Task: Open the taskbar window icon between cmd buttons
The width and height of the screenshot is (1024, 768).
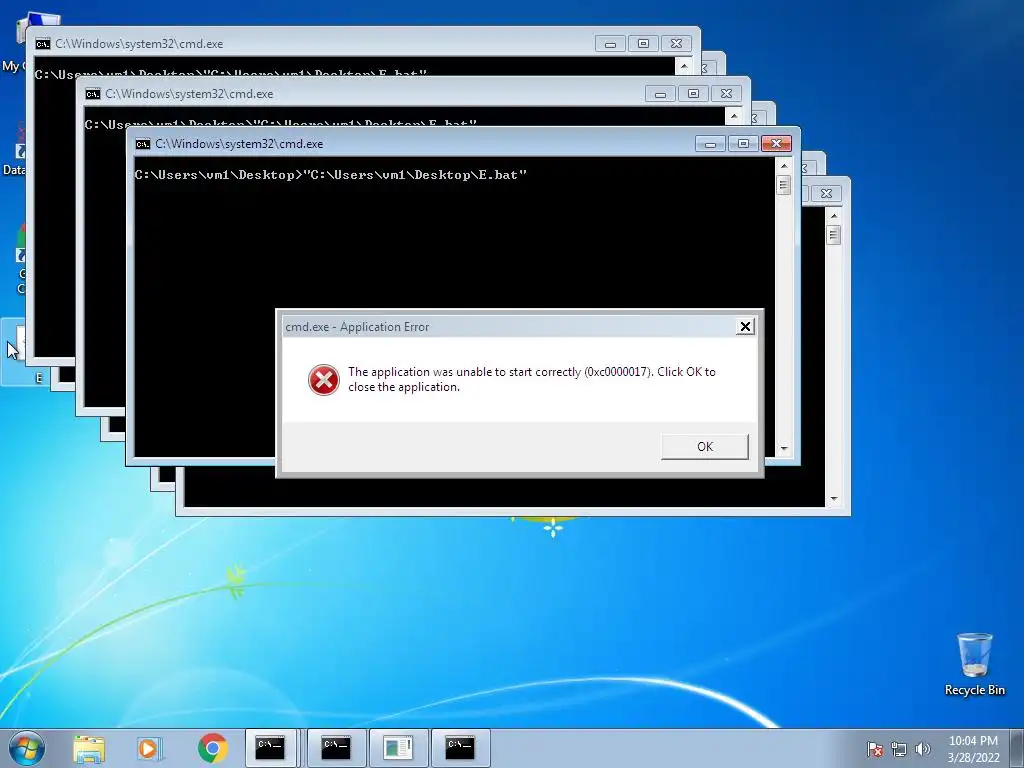Action: [x=398, y=748]
